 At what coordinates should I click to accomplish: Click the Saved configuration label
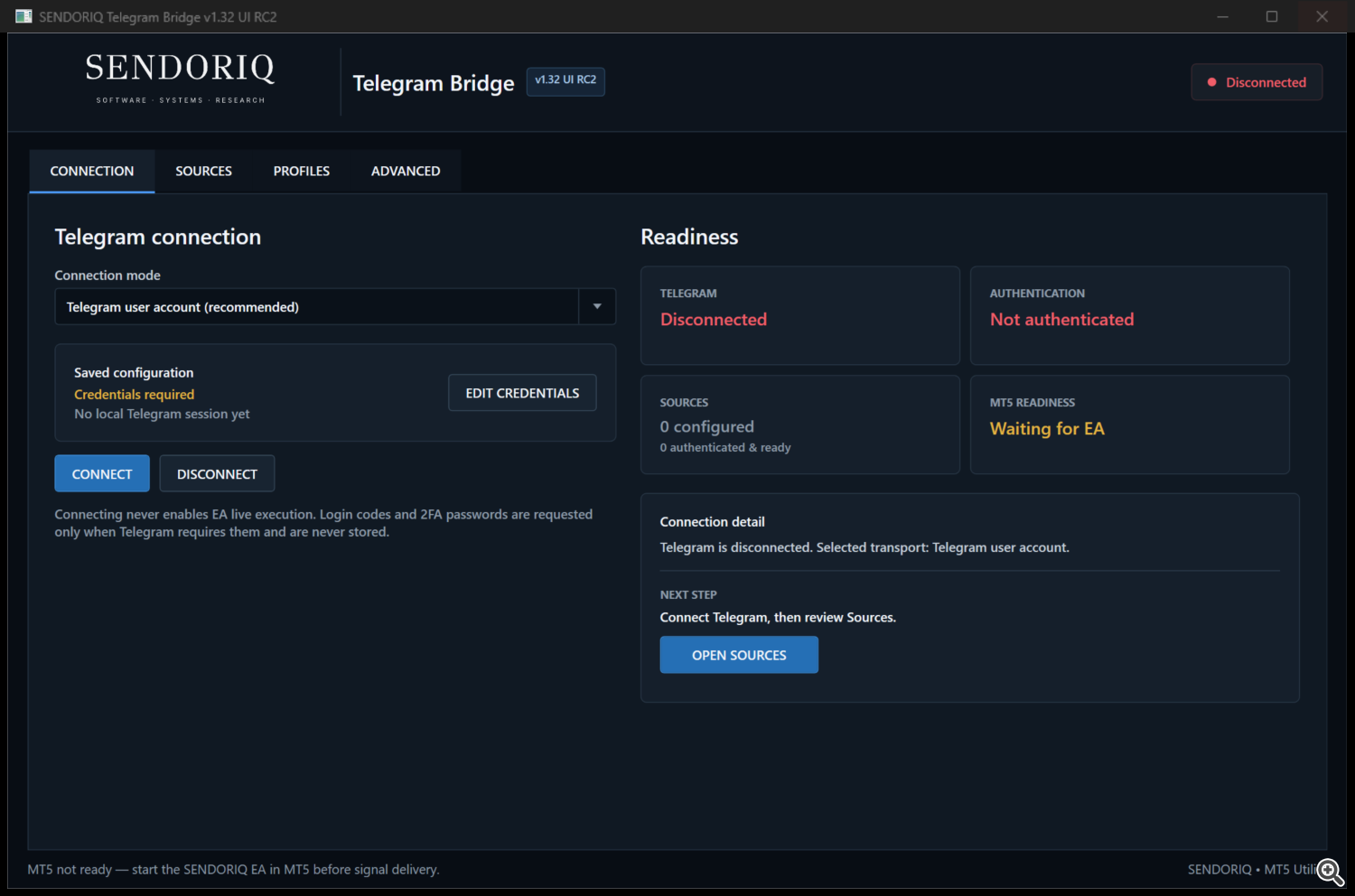pyautogui.click(x=134, y=372)
